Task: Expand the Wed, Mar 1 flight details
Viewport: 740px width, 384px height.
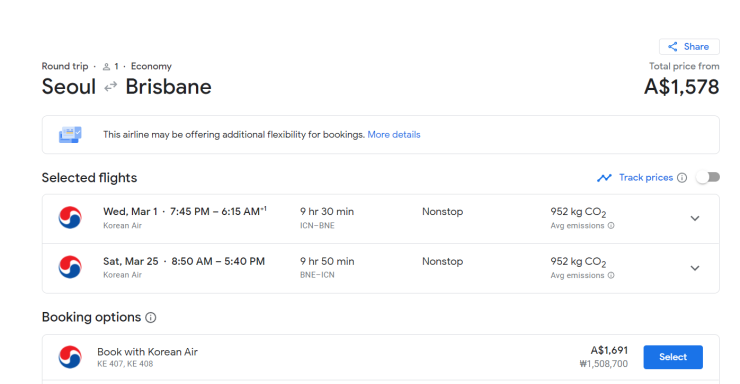Action: (695, 218)
